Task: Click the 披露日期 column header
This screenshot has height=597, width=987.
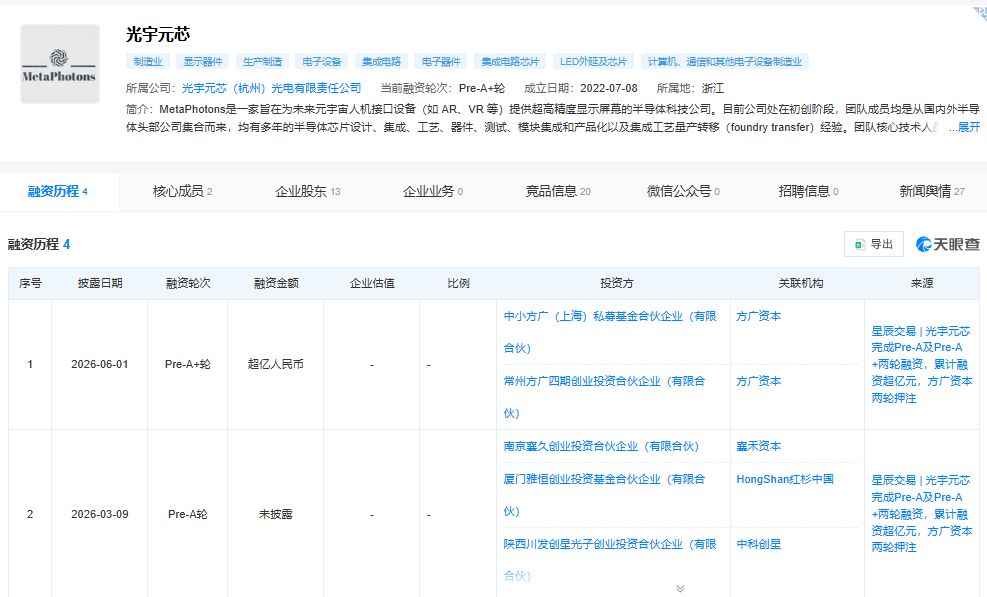Action: [x=99, y=283]
